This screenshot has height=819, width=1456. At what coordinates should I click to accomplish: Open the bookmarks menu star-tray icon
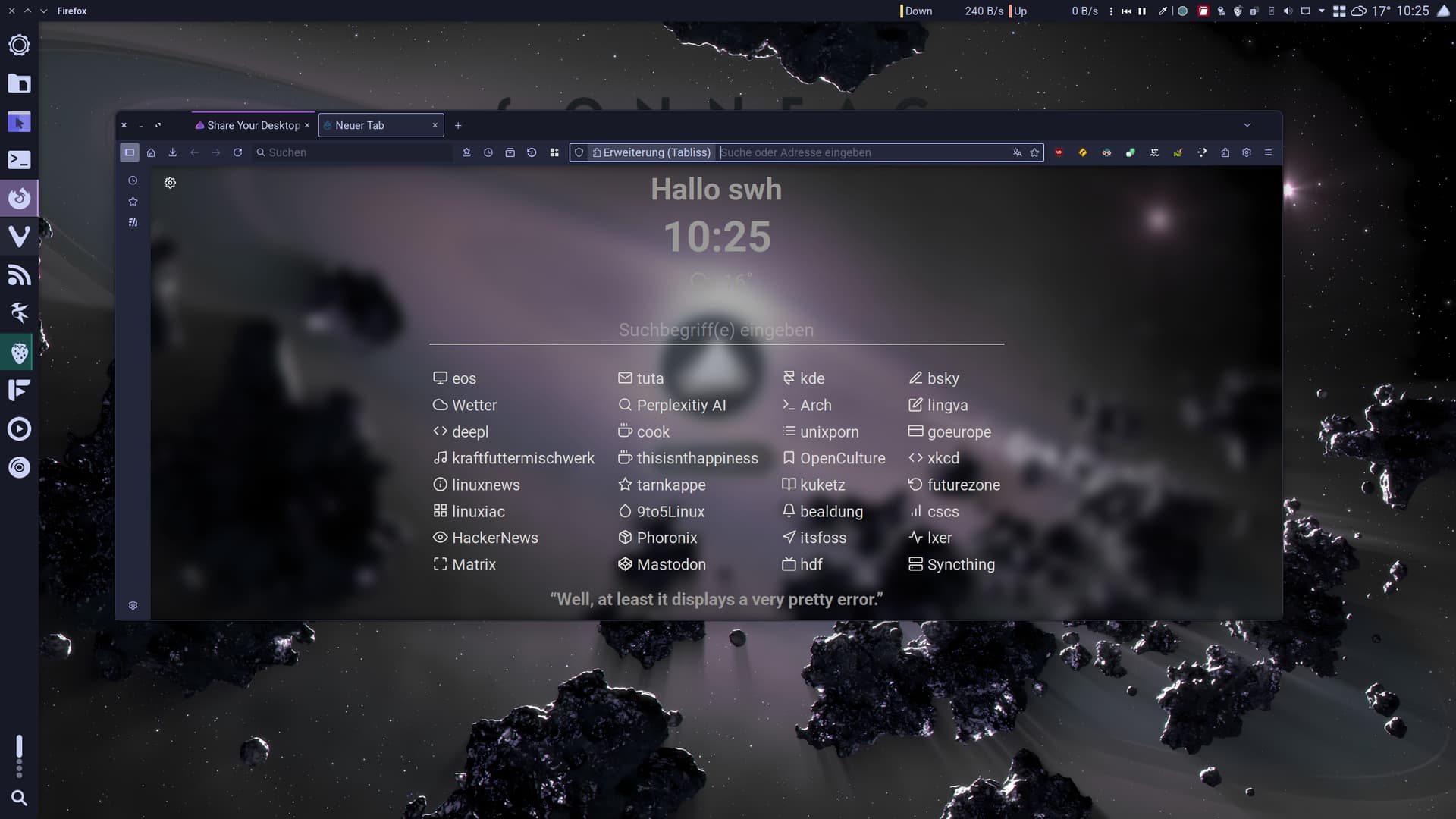click(466, 152)
